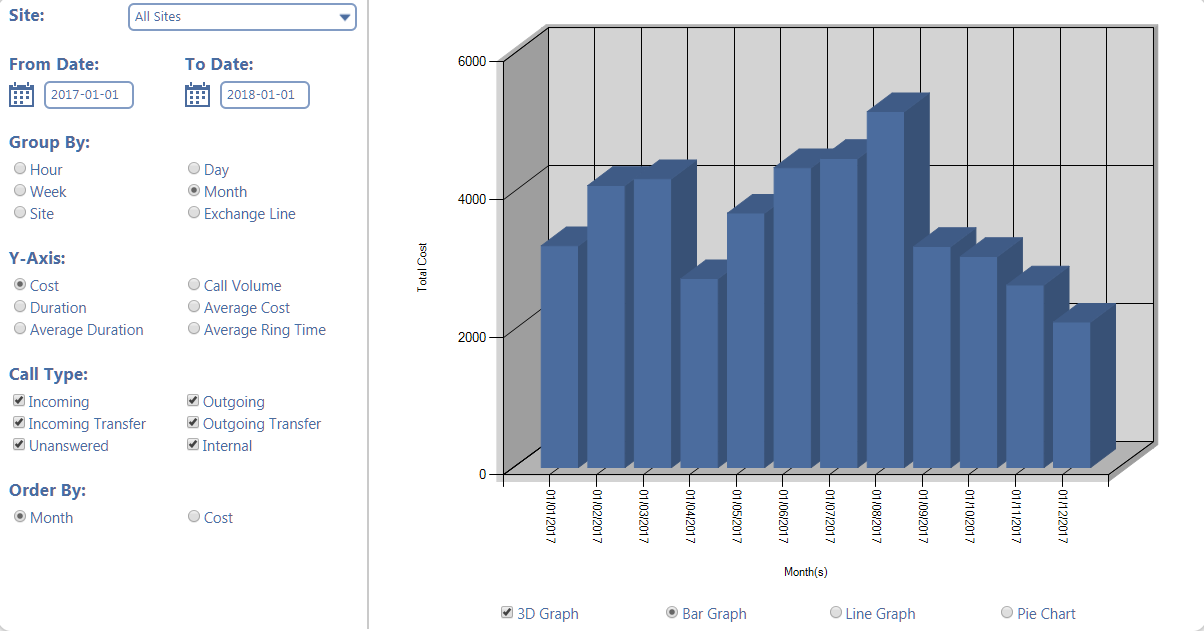This screenshot has height=631, width=1204.
Task: Disable the Unanswered call type
Action: click(19, 445)
